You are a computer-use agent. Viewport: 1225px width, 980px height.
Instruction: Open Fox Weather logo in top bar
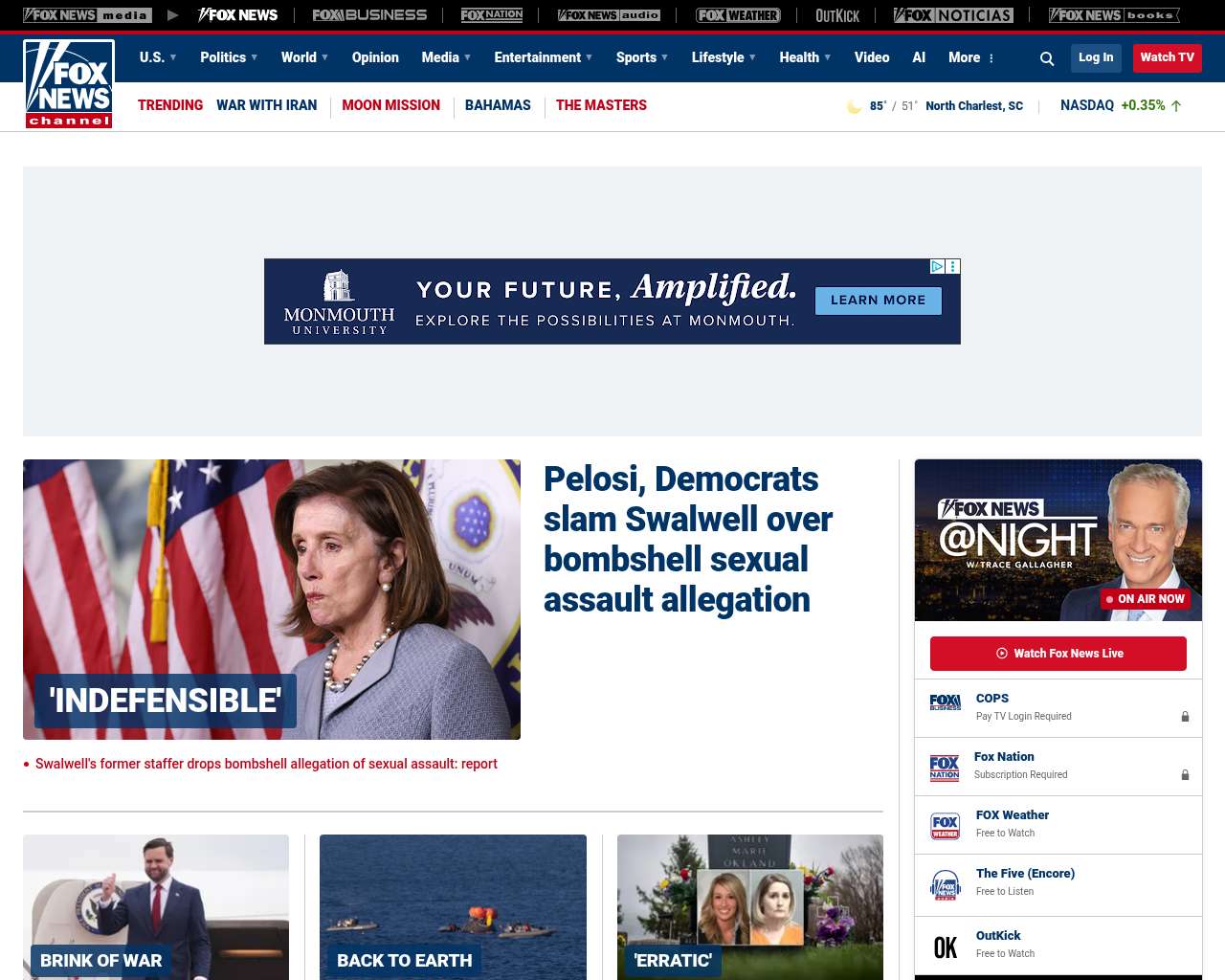click(738, 15)
